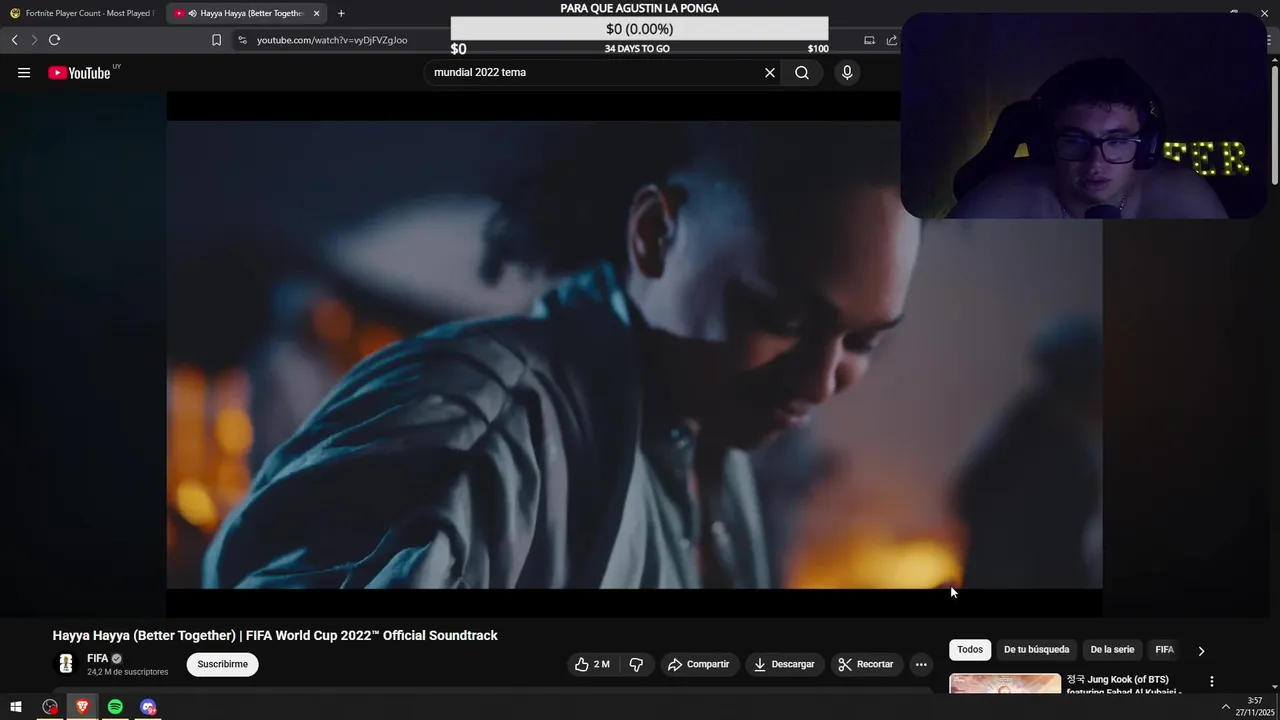Bookmark this page using the bookmark icon

pos(216,40)
